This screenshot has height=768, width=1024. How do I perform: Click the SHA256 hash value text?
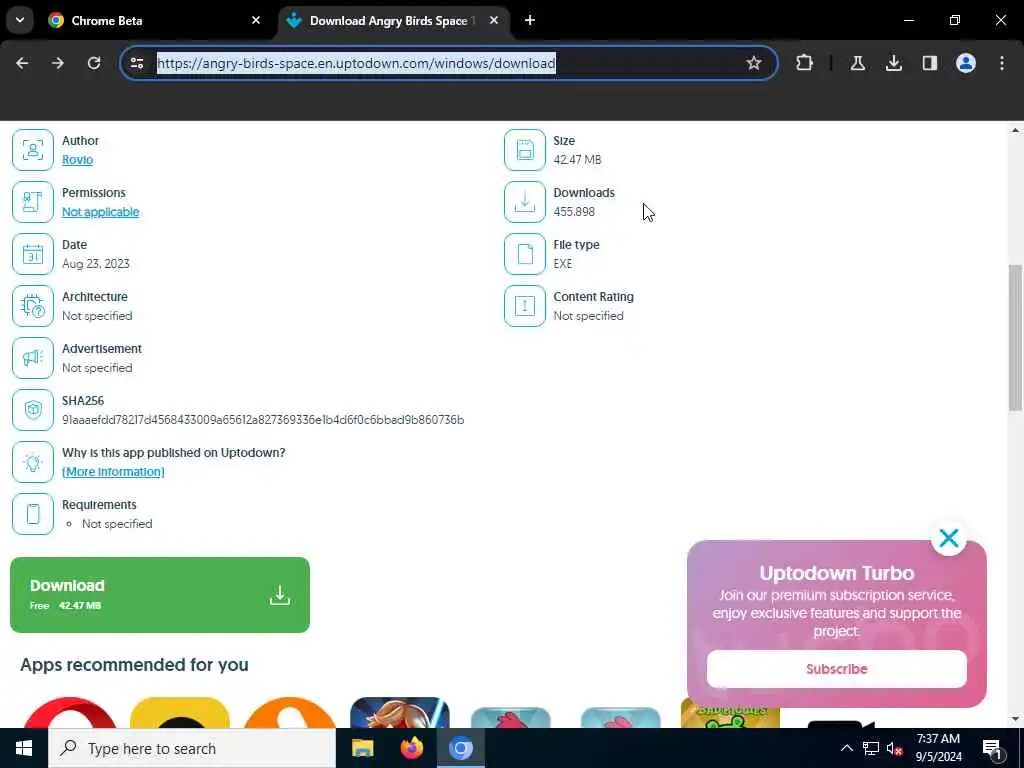pyautogui.click(x=263, y=419)
